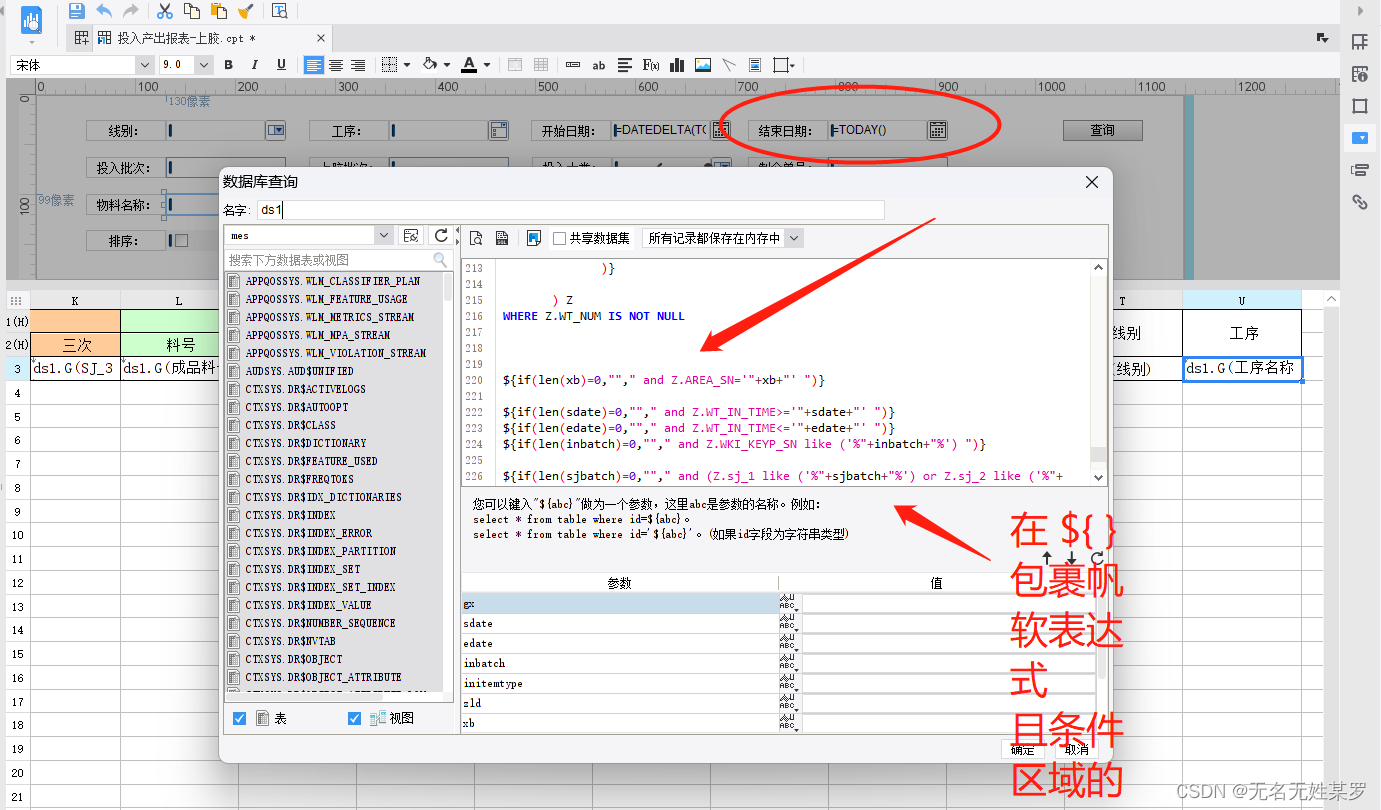This screenshot has width=1381, height=810.
Task: Paste from clipboard using the paste icon
Action: click(x=218, y=12)
